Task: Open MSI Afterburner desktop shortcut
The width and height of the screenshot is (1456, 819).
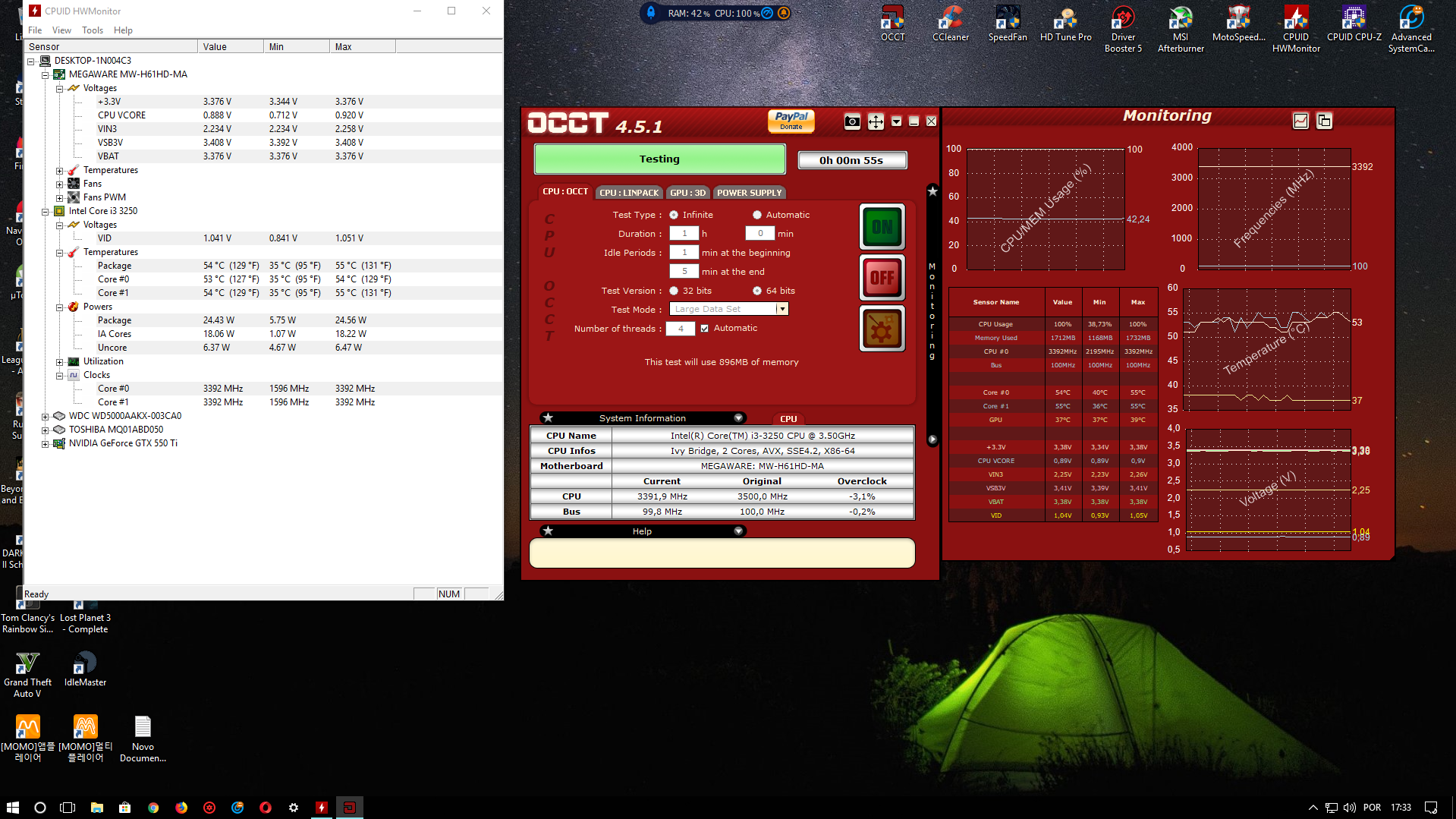Action: pyautogui.click(x=1181, y=29)
